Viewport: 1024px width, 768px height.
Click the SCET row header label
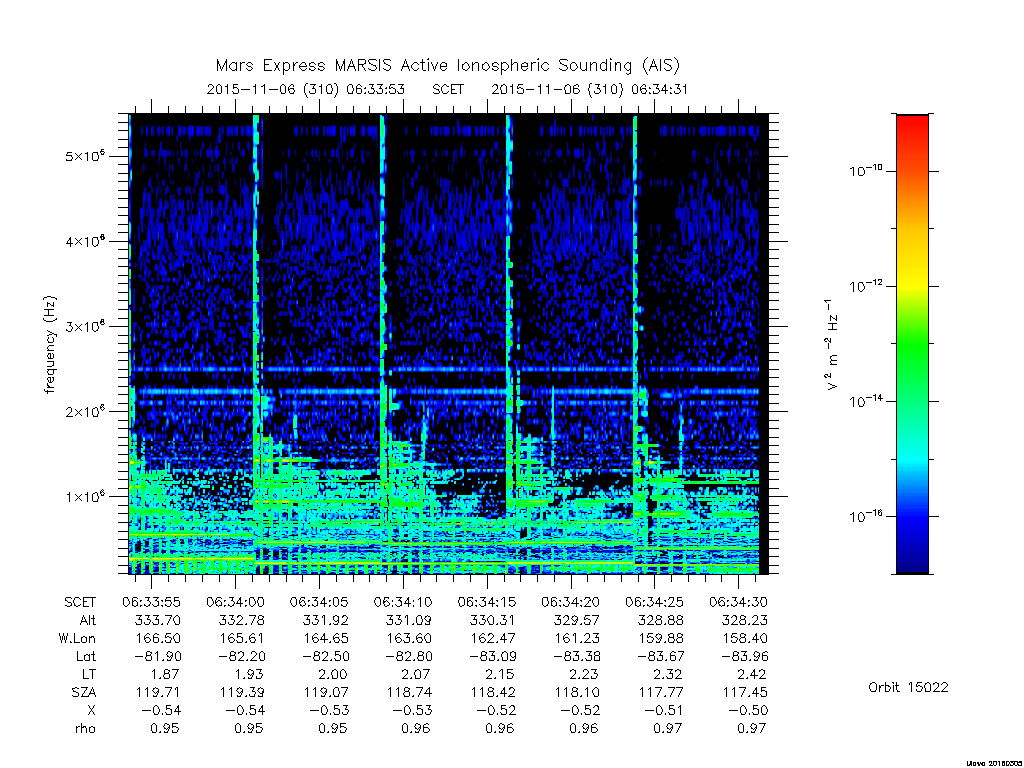point(80,602)
